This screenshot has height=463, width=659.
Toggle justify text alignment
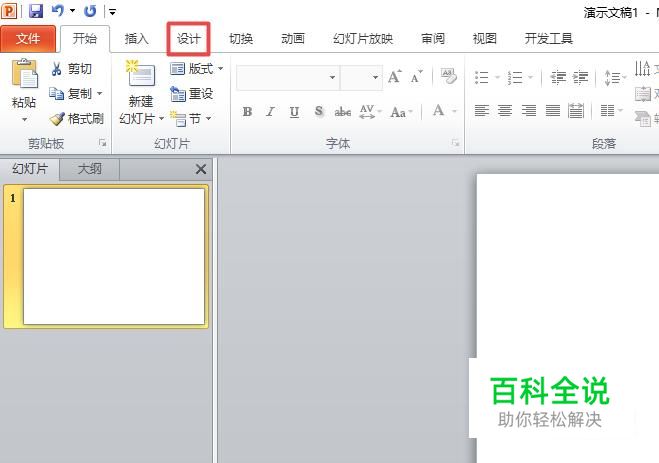point(552,111)
